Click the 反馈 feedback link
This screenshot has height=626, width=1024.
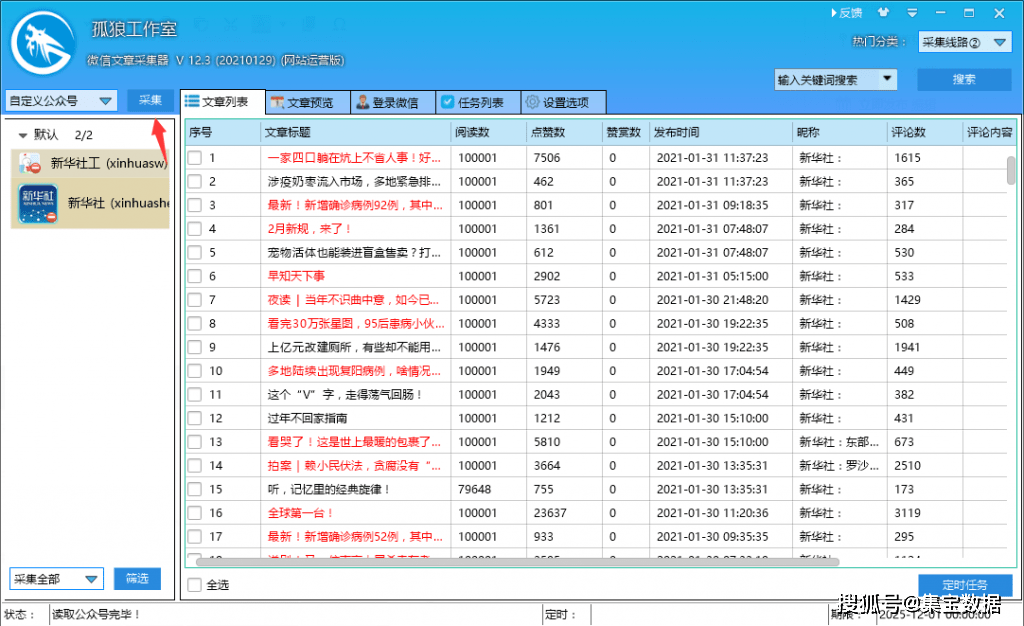[846, 12]
